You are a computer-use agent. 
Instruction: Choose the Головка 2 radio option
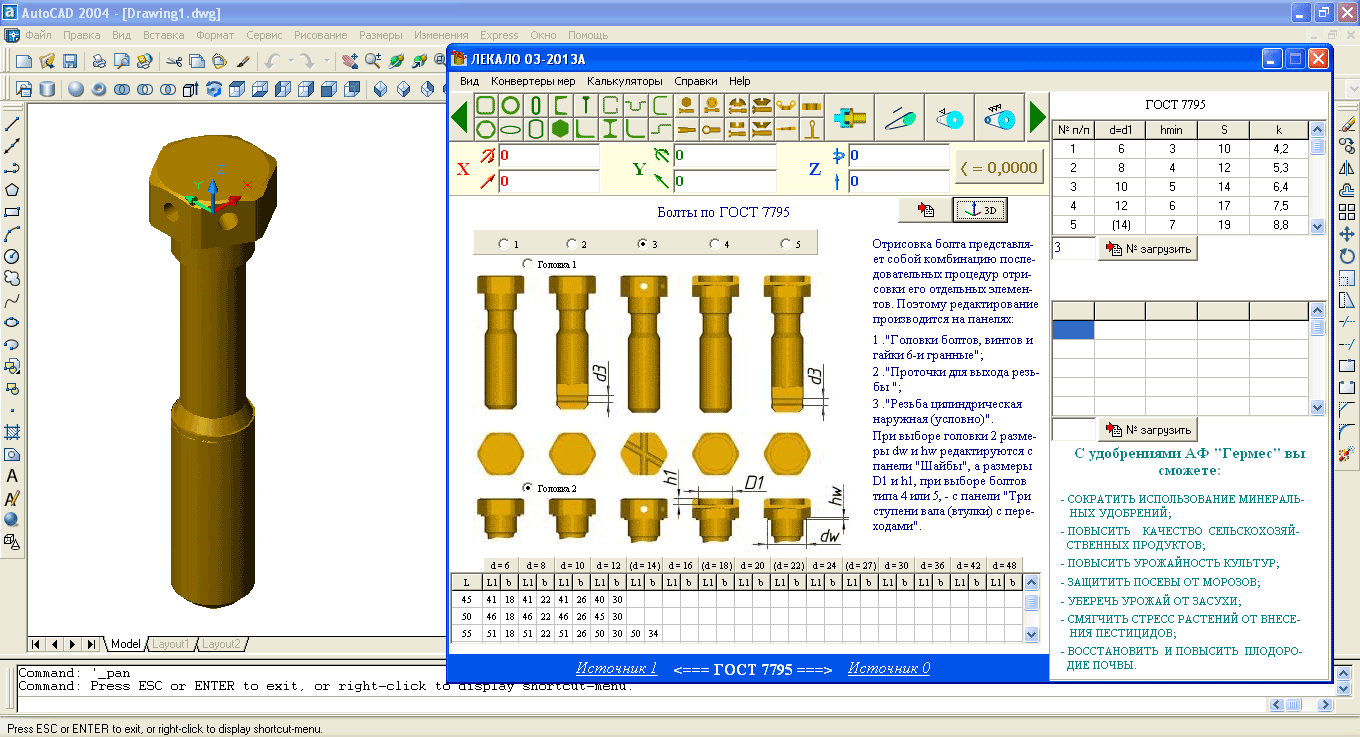pos(529,487)
